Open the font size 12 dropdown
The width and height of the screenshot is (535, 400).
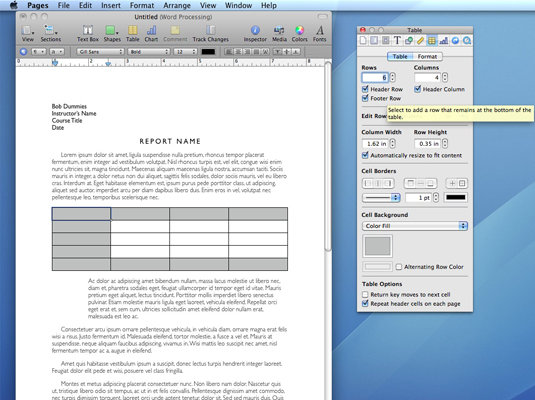pos(185,52)
